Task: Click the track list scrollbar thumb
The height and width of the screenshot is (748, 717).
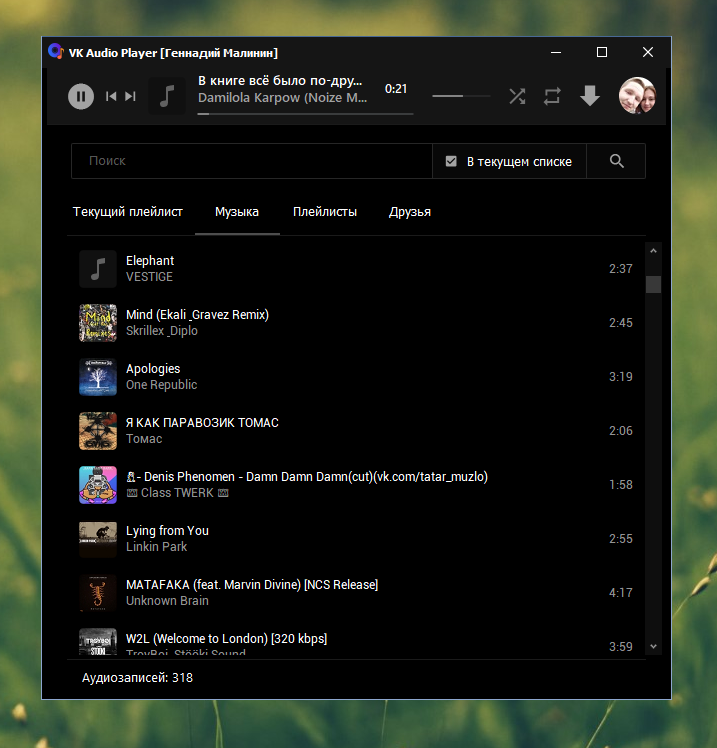Action: pos(654,284)
